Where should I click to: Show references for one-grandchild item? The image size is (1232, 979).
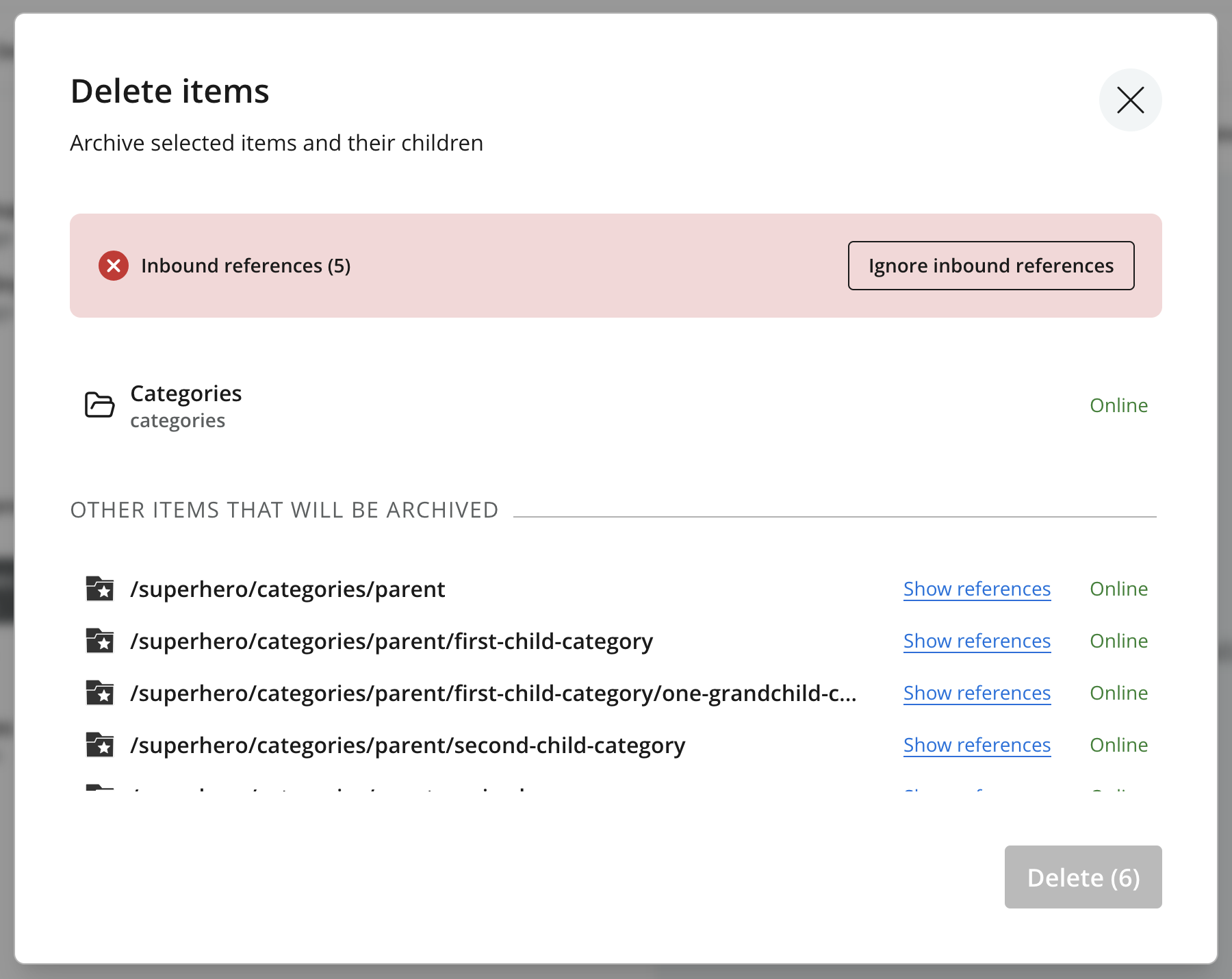977,694
